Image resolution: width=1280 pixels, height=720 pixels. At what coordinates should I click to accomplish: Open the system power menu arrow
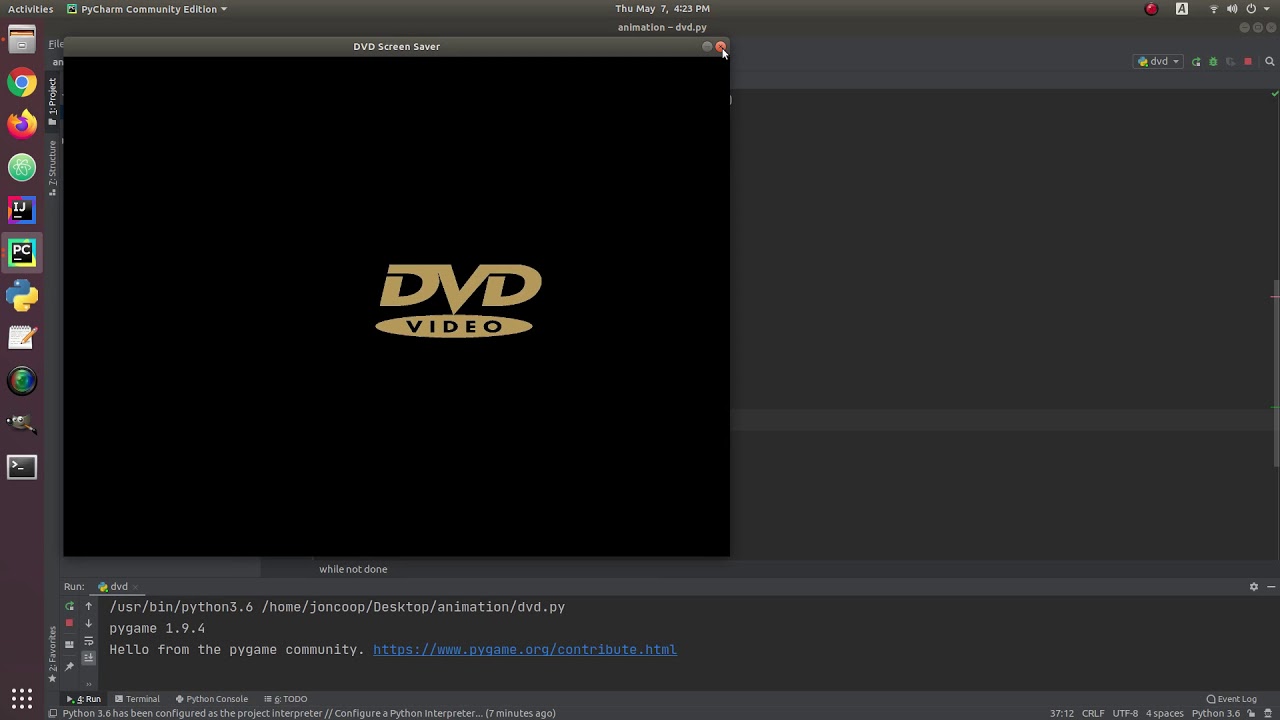[x=1267, y=9]
